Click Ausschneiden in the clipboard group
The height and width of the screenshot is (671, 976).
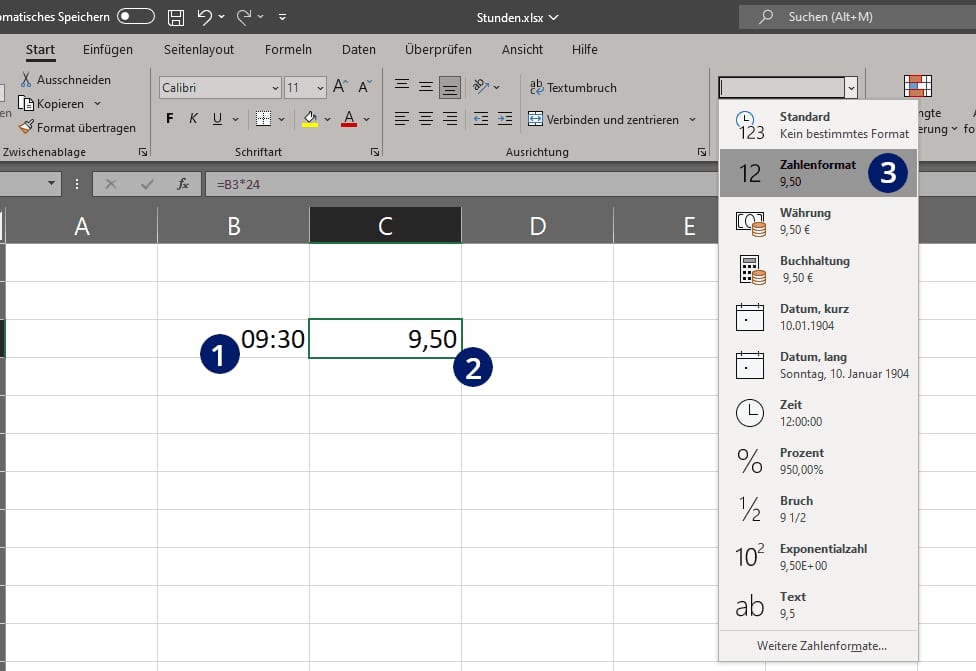point(66,80)
